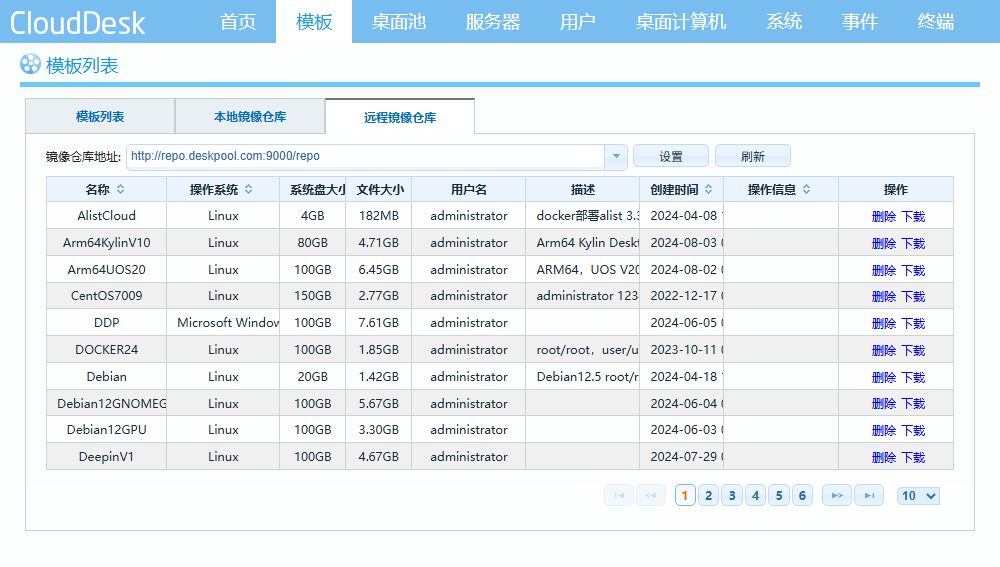Click the 用户名 column header
This screenshot has height=567, width=1000.
469,189
